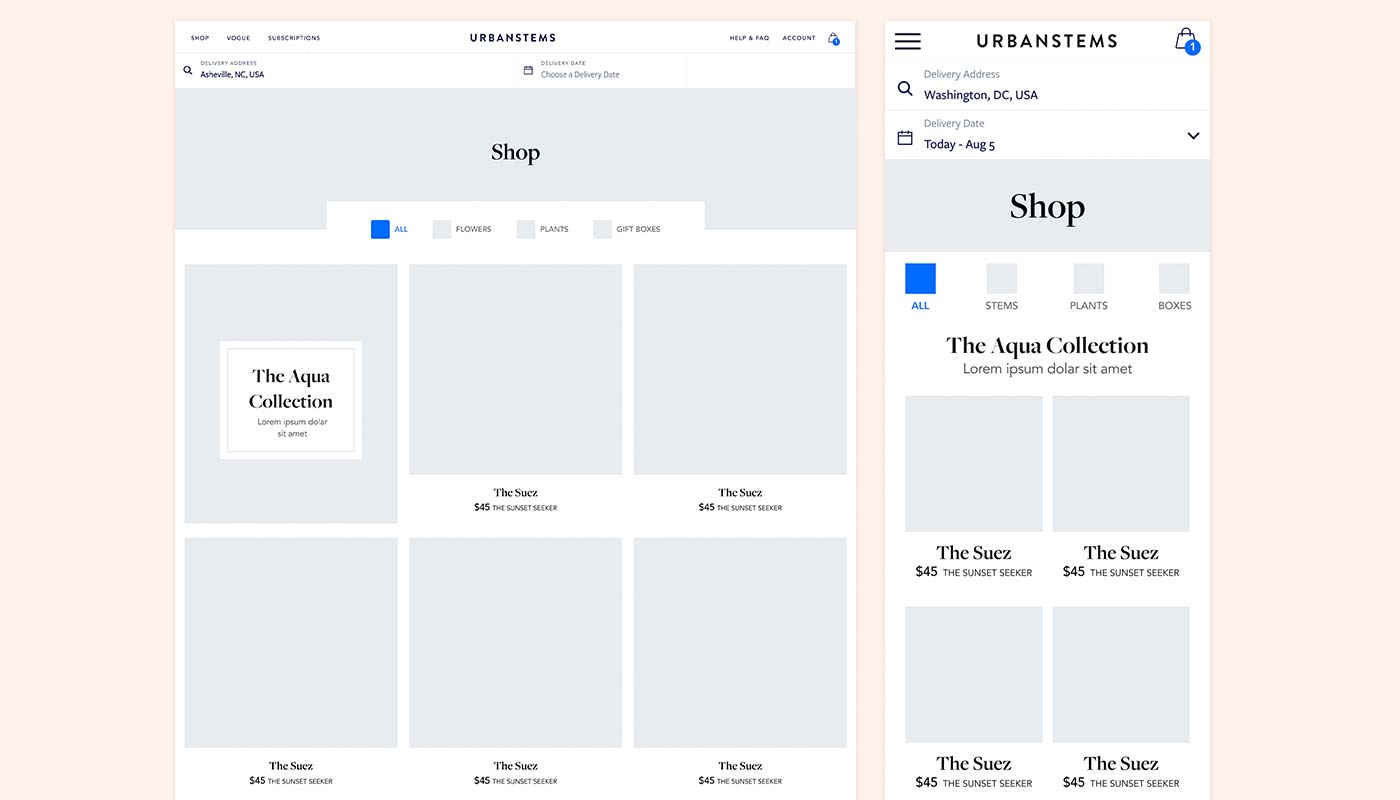Open the Shop link in the desktop navigation
Viewport: 1400px width, 800px height.
coord(200,38)
